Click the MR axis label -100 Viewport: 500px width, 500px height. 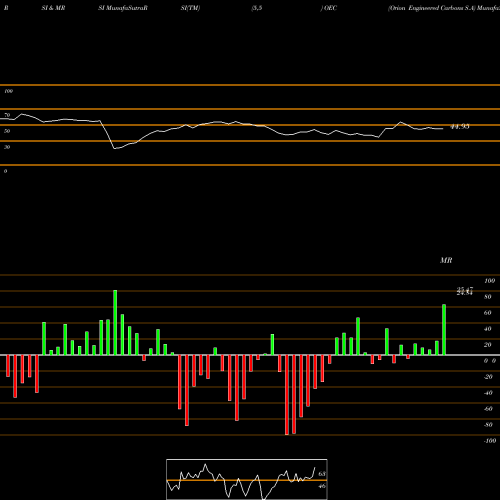point(490,441)
